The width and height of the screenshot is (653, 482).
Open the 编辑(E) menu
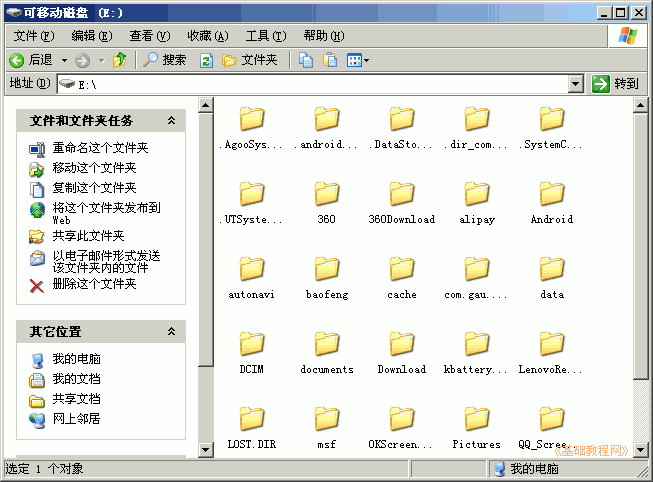[92, 36]
